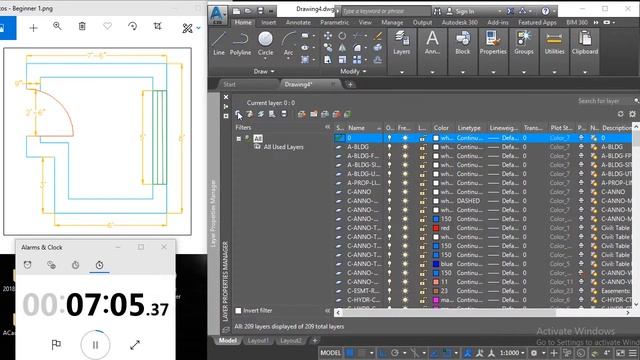The height and width of the screenshot is (360, 640).
Task: Open the Alarm tab in Alarms & Clock
Action: (27, 265)
